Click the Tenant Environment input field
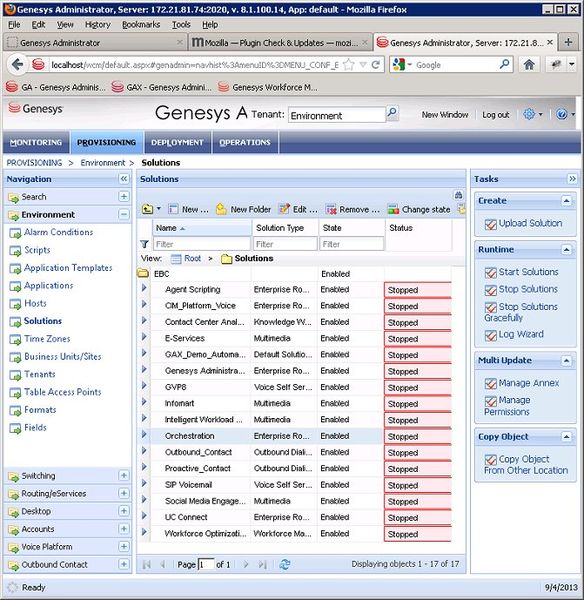584x600 pixels. (337, 115)
